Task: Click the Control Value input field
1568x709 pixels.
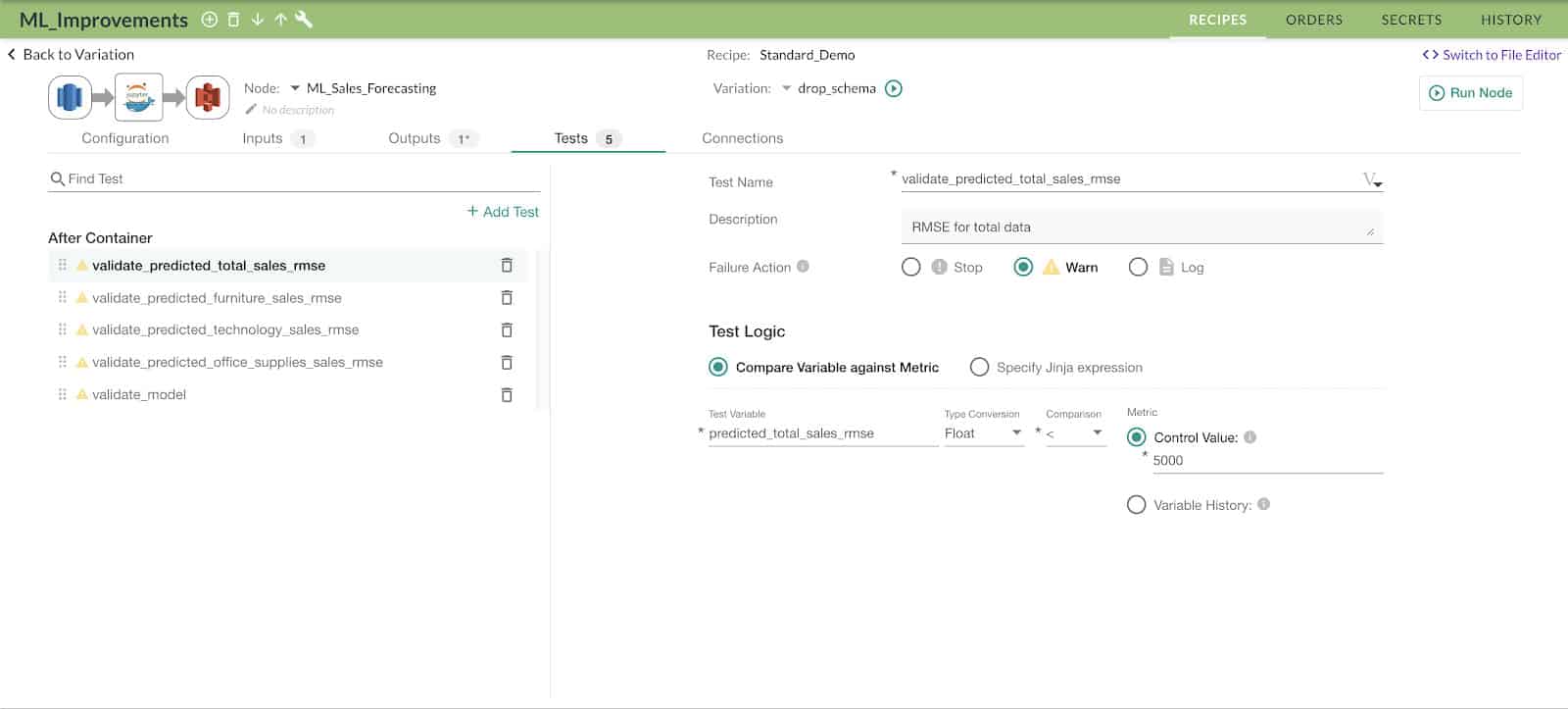Action: [x=1266, y=461]
